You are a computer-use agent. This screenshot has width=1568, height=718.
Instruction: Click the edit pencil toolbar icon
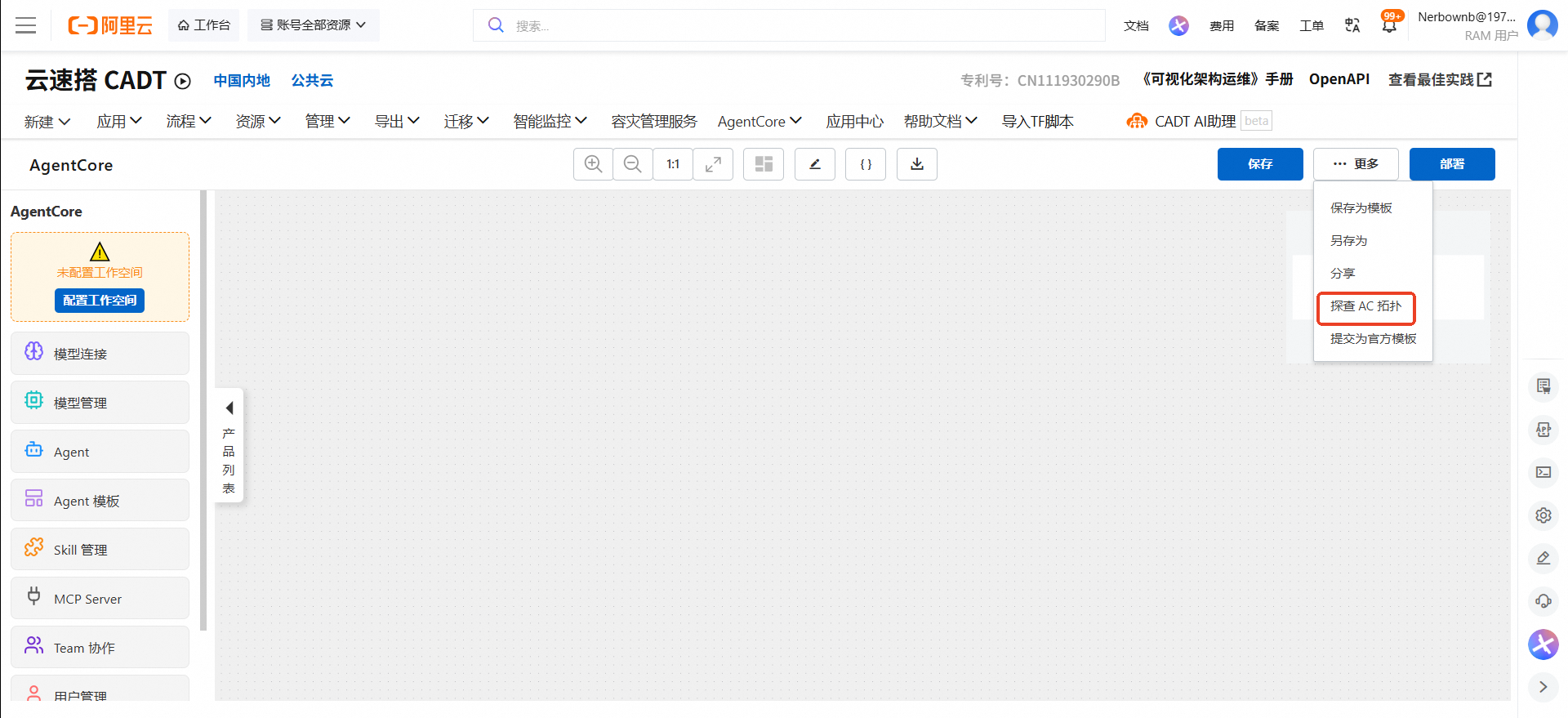(x=815, y=164)
